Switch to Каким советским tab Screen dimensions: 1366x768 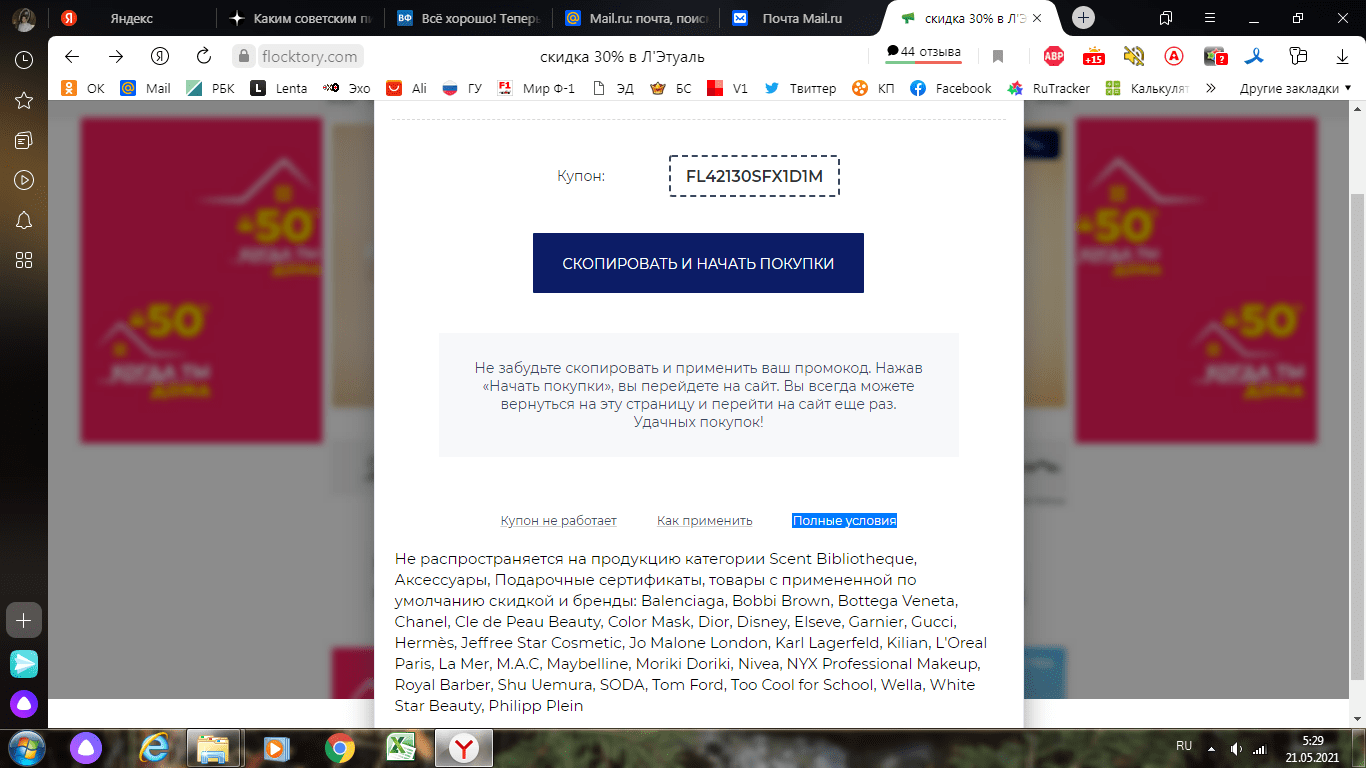pos(299,18)
